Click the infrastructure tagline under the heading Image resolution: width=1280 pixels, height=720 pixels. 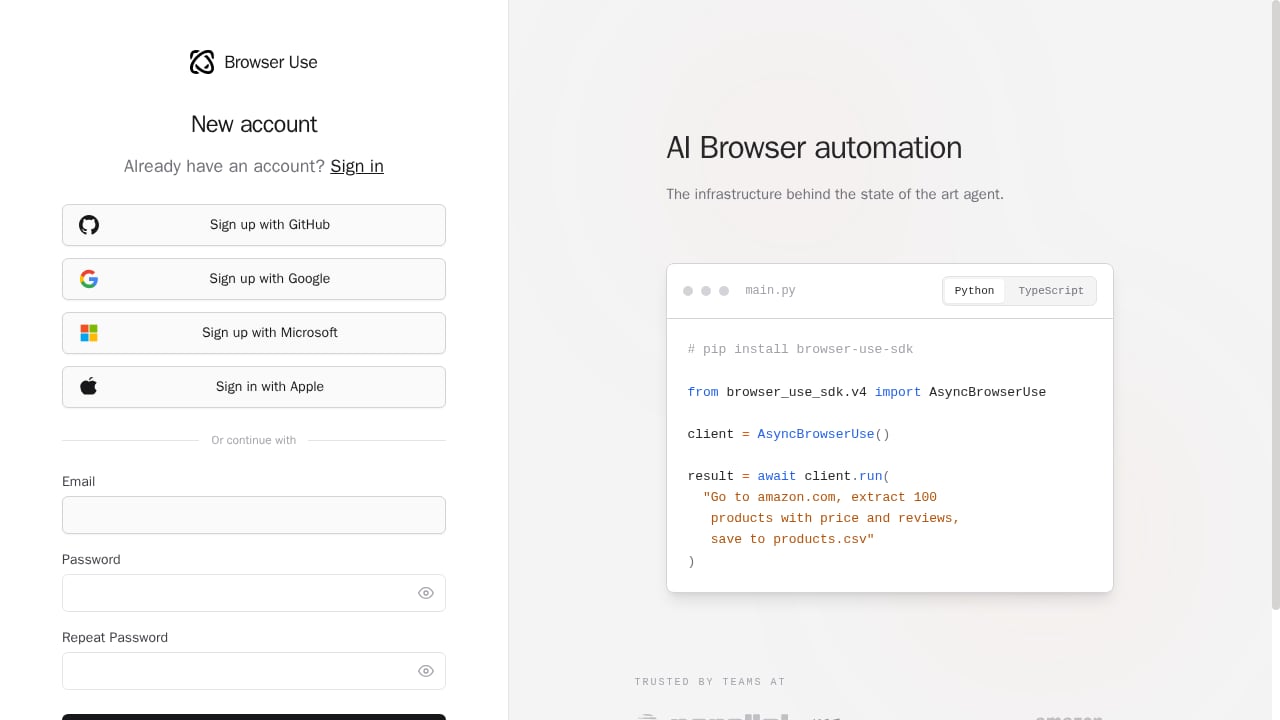point(835,194)
